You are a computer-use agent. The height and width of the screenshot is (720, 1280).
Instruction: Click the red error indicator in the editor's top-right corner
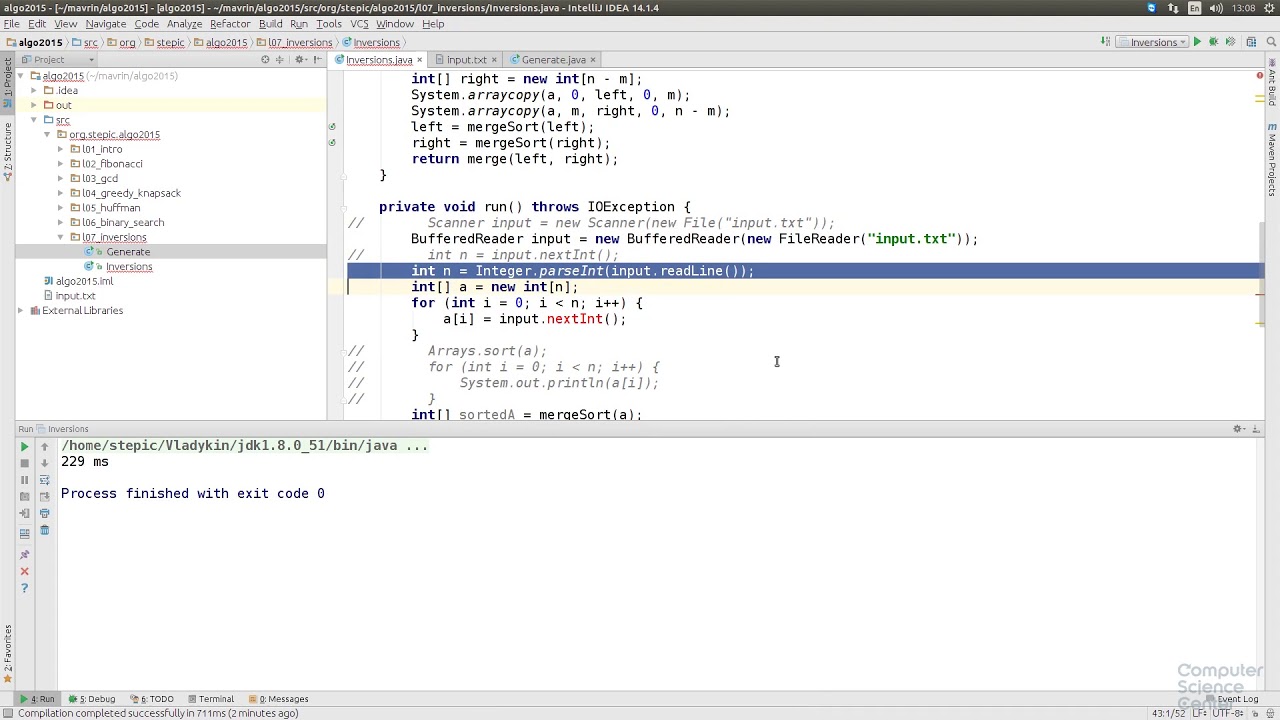pyautogui.click(x=1259, y=75)
